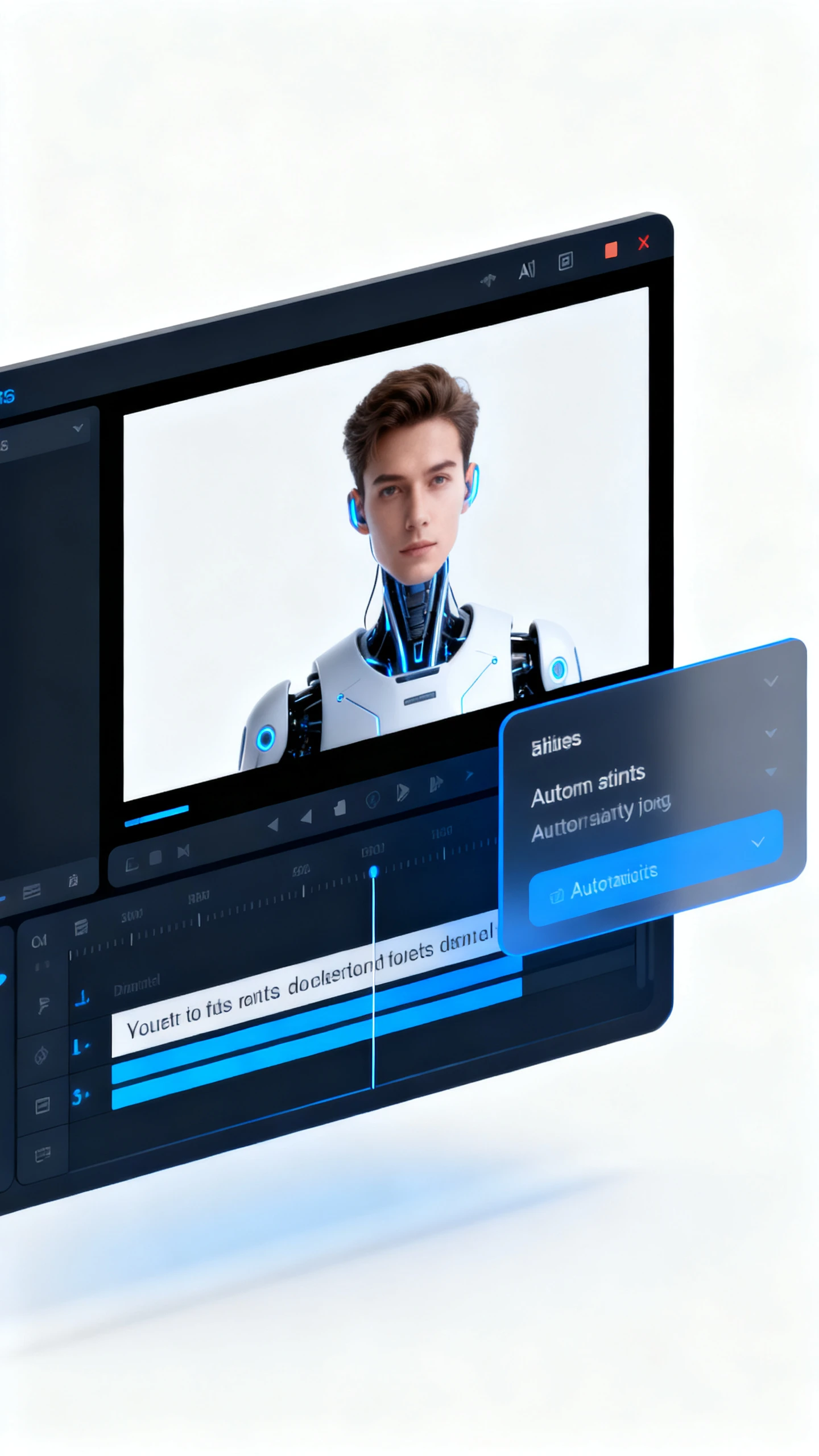The height and width of the screenshot is (1456, 819).
Task: Click the orange square window button
Action: [611, 250]
